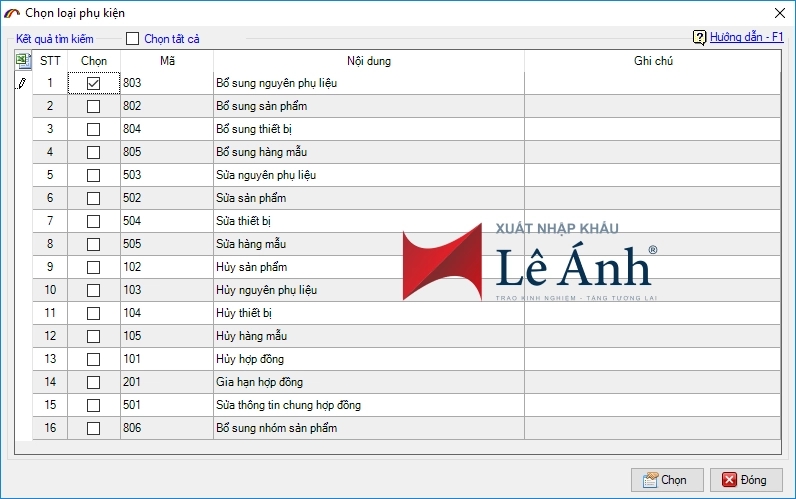
Task: Click the help question mark icon
Action: (x=700, y=38)
